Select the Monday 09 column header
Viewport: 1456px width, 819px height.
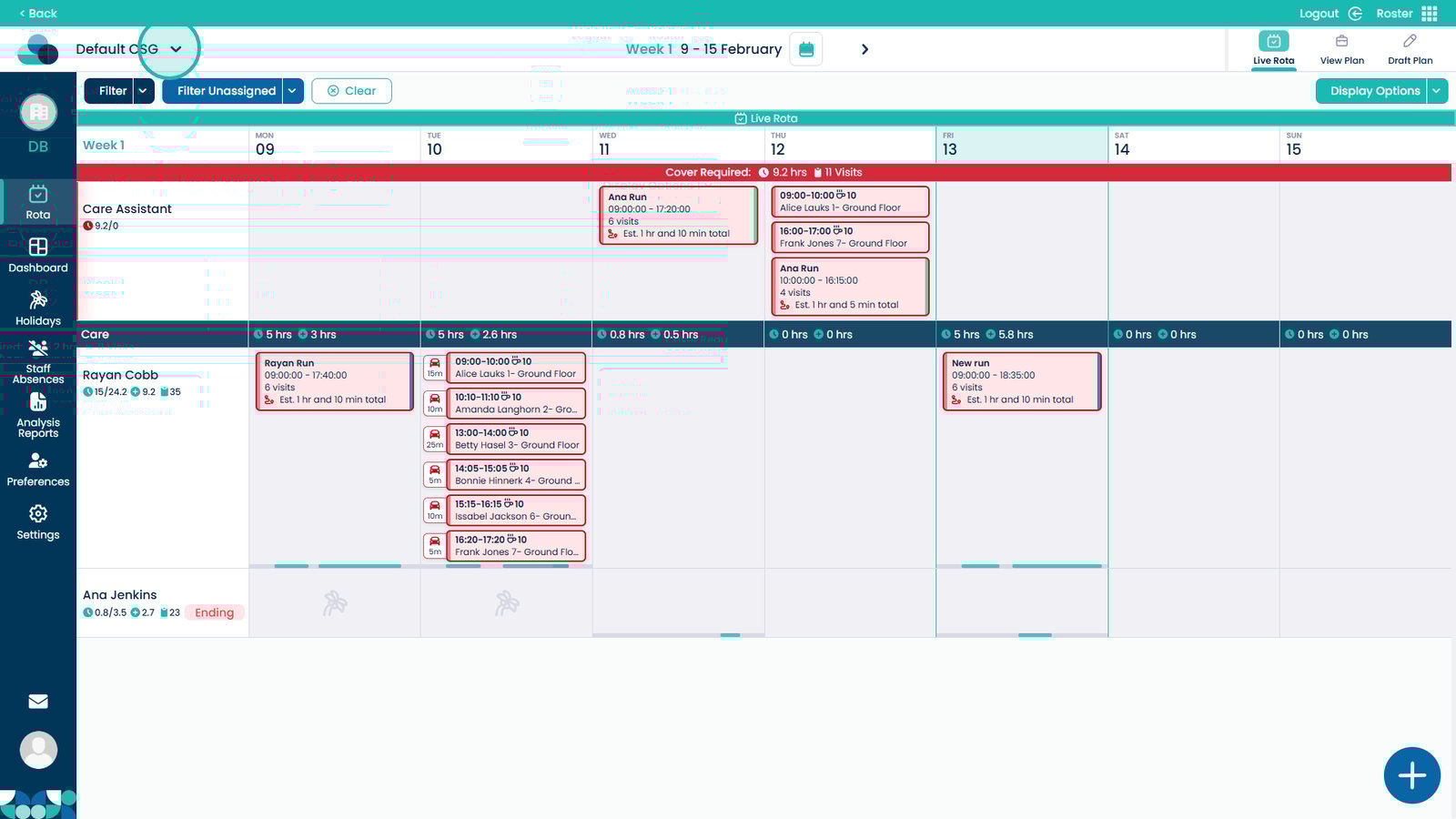point(335,145)
